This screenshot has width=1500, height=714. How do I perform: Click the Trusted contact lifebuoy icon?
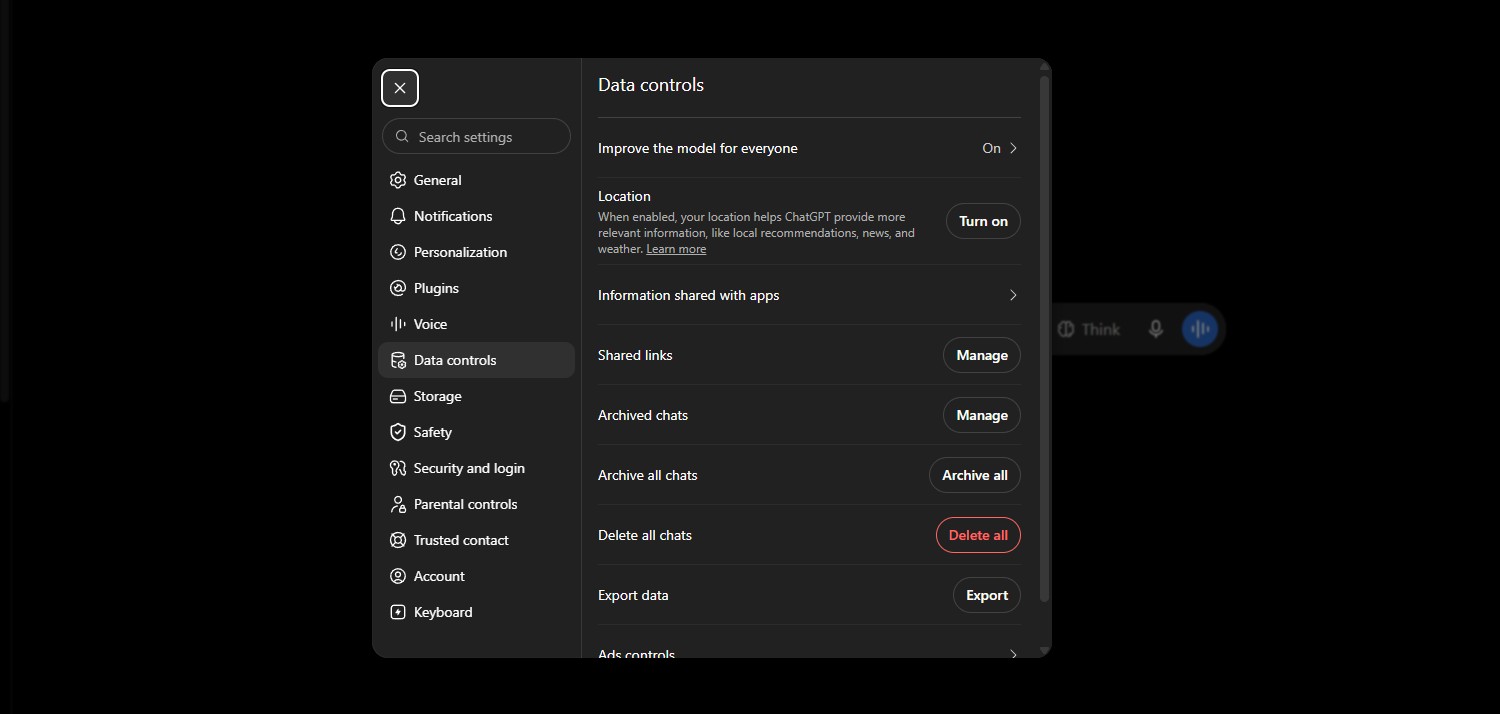click(x=398, y=540)
